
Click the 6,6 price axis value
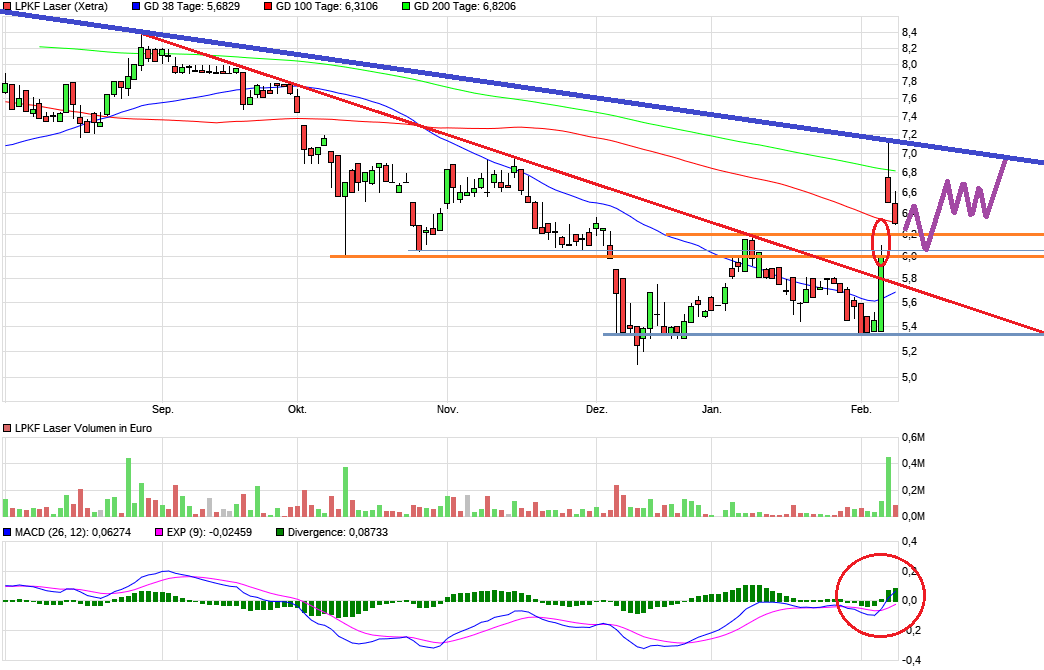tap(910, 192)
